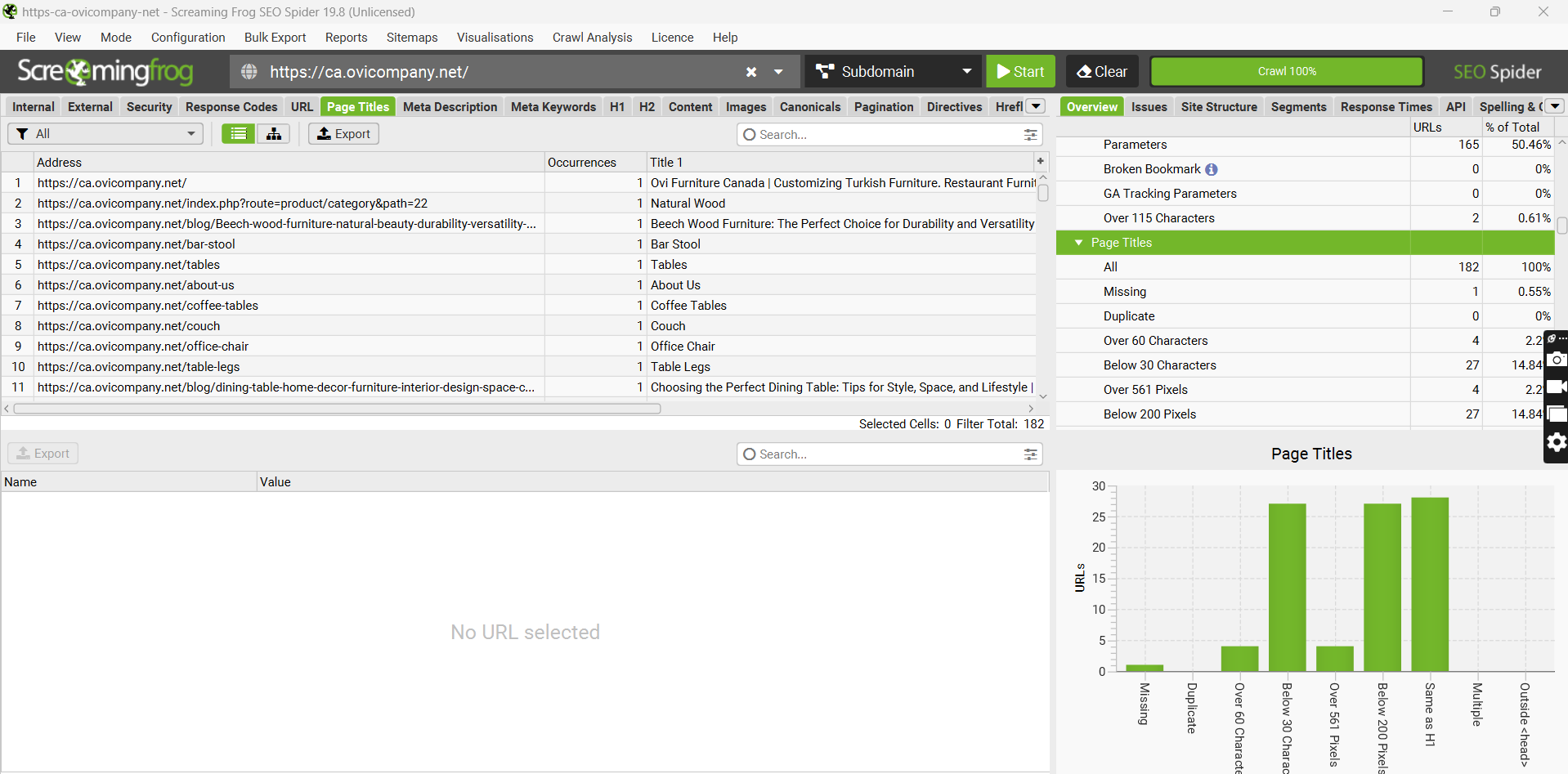Click the globe icon in URL bar
The image size is (1568, 774).
click(249, 72)
